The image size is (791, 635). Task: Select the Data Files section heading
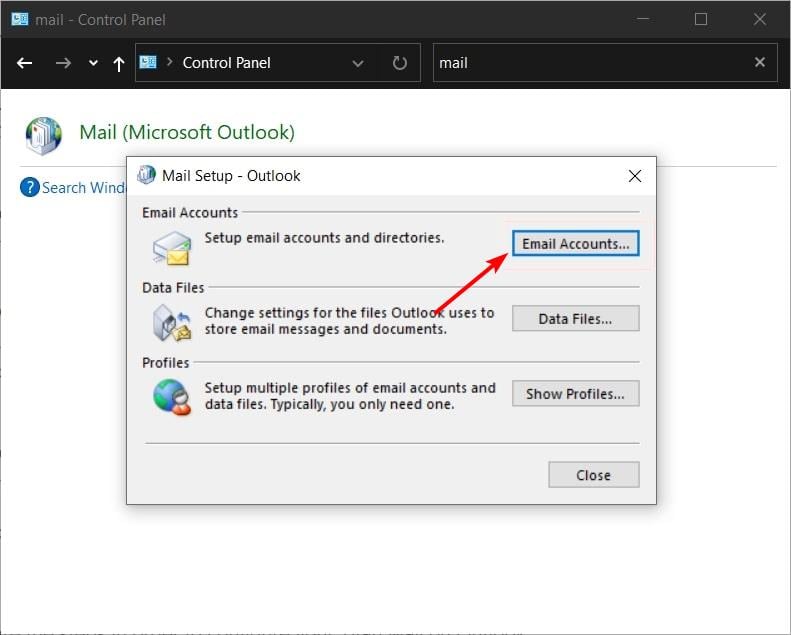[x=173, y=287]
